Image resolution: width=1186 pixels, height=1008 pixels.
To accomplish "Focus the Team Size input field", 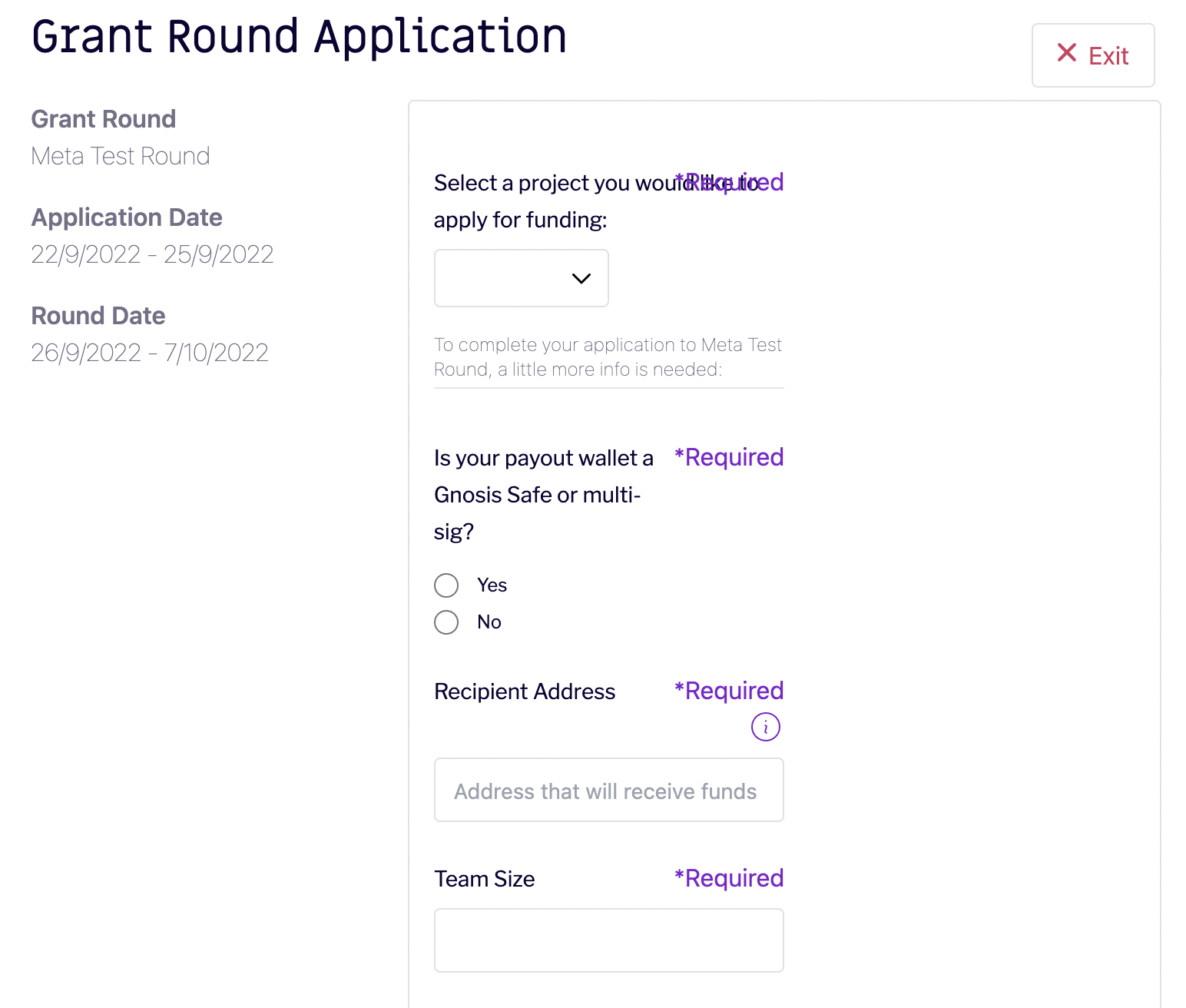I will pyautogui.click(x=609, y=940).
